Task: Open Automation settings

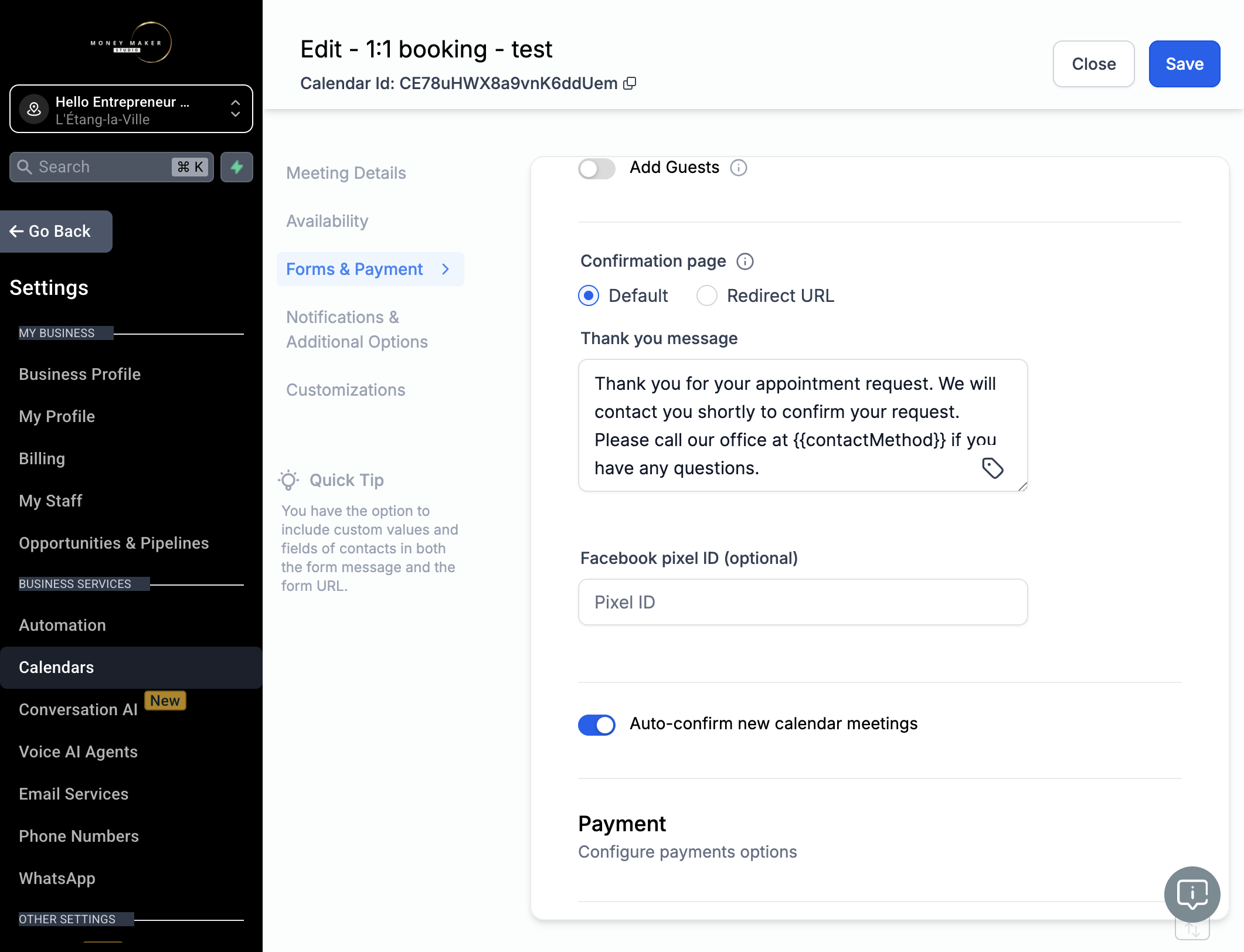Action: coord(62,625)
